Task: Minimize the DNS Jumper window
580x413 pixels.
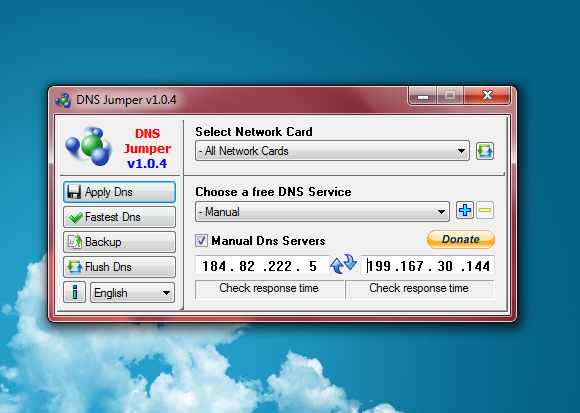Action: coord(423,96)
